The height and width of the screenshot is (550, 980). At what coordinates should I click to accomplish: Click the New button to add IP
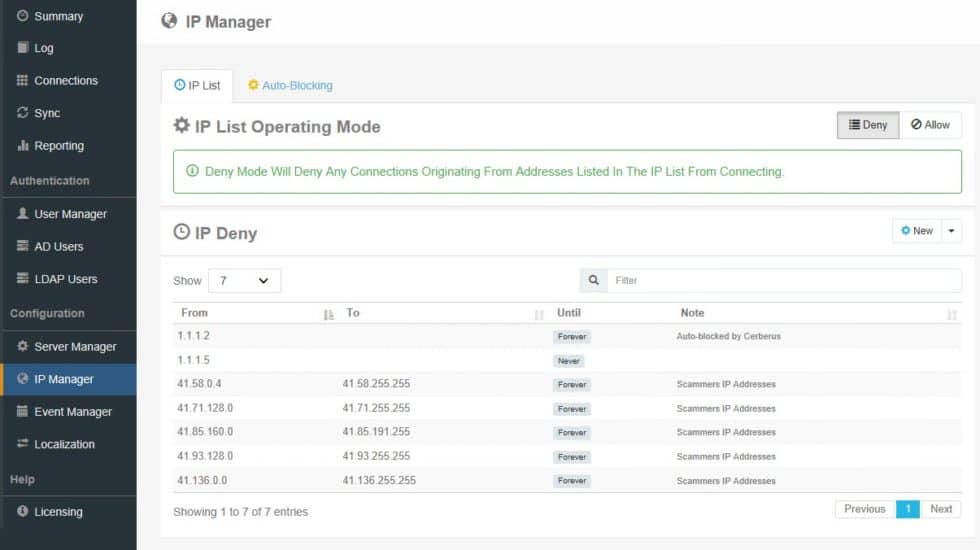point(916,231)
